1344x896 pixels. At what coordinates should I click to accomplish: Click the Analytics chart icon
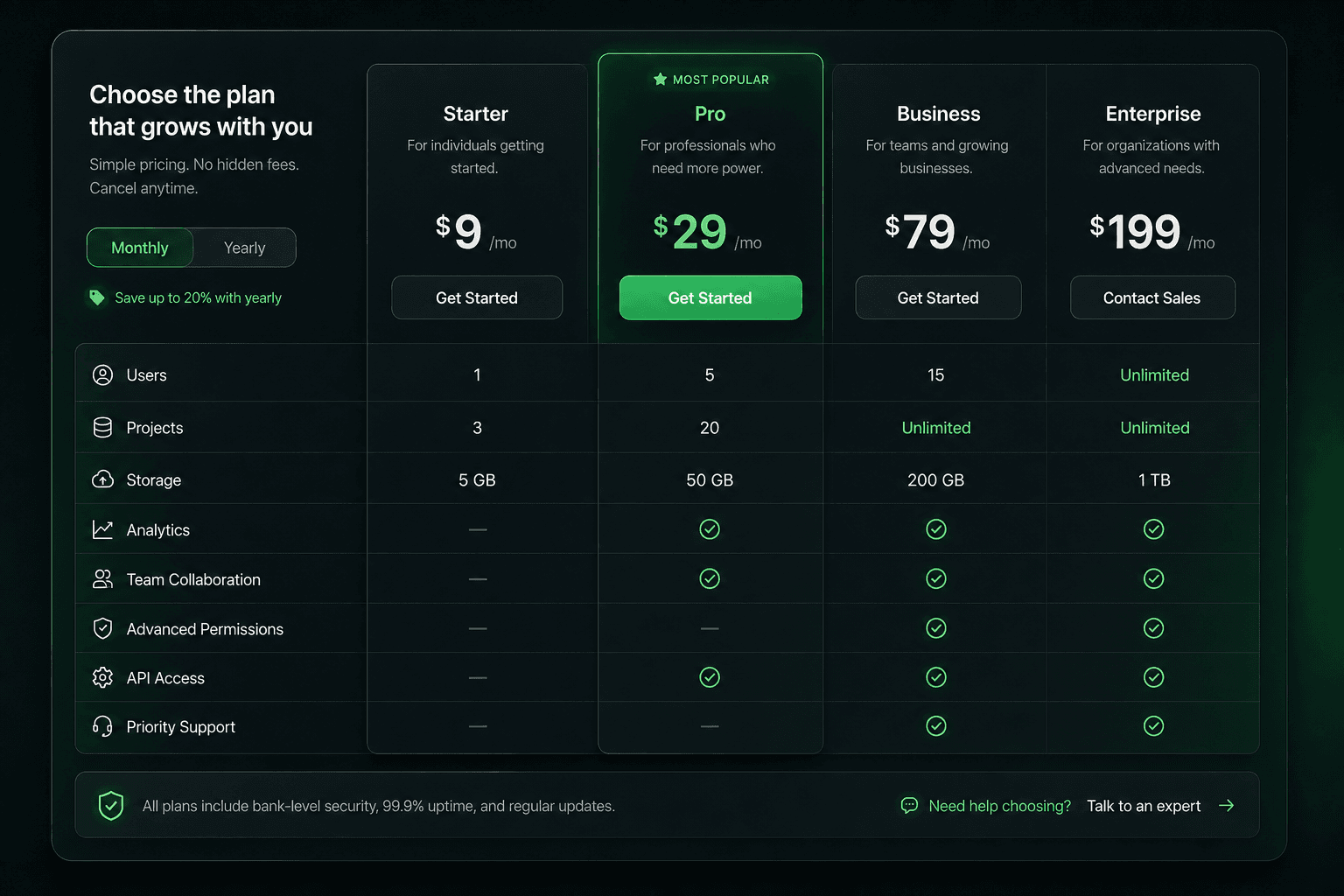click(x=102, y=529)
